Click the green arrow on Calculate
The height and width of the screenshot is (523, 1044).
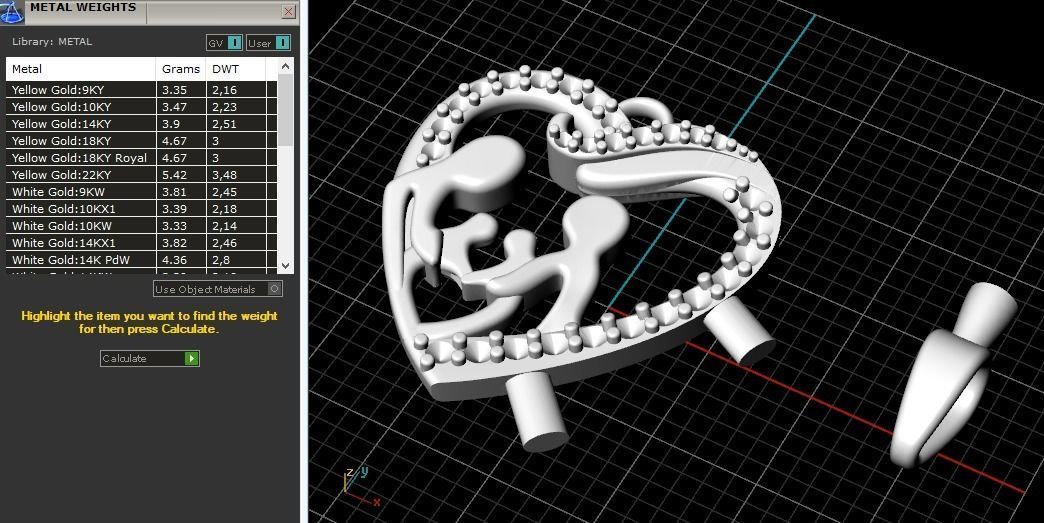(192, 359)
